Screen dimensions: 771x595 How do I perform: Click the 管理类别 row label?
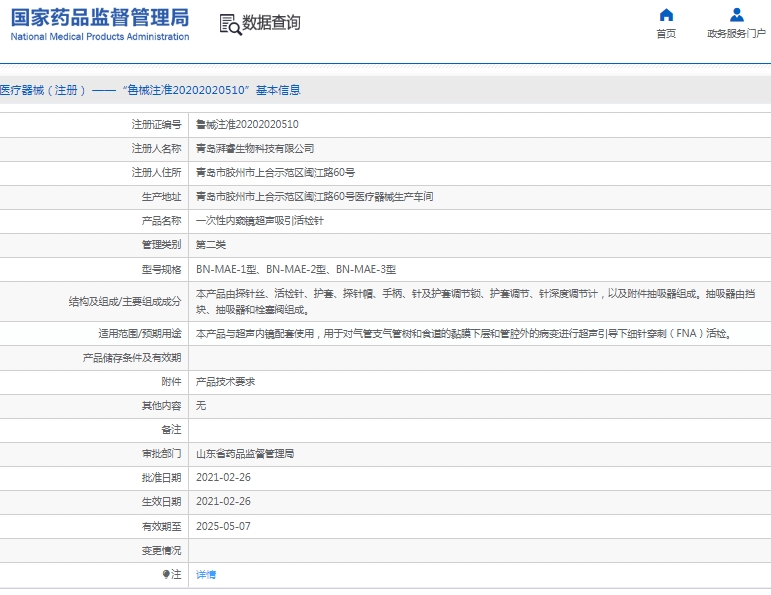point(161,245)
